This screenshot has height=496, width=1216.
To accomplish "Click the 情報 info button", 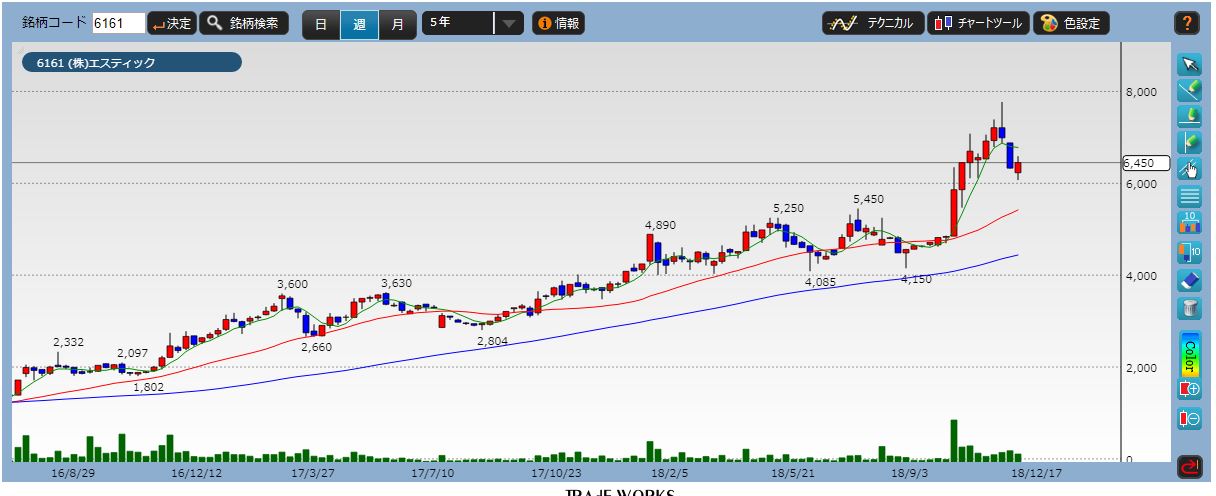I will [x=558, y=24].
